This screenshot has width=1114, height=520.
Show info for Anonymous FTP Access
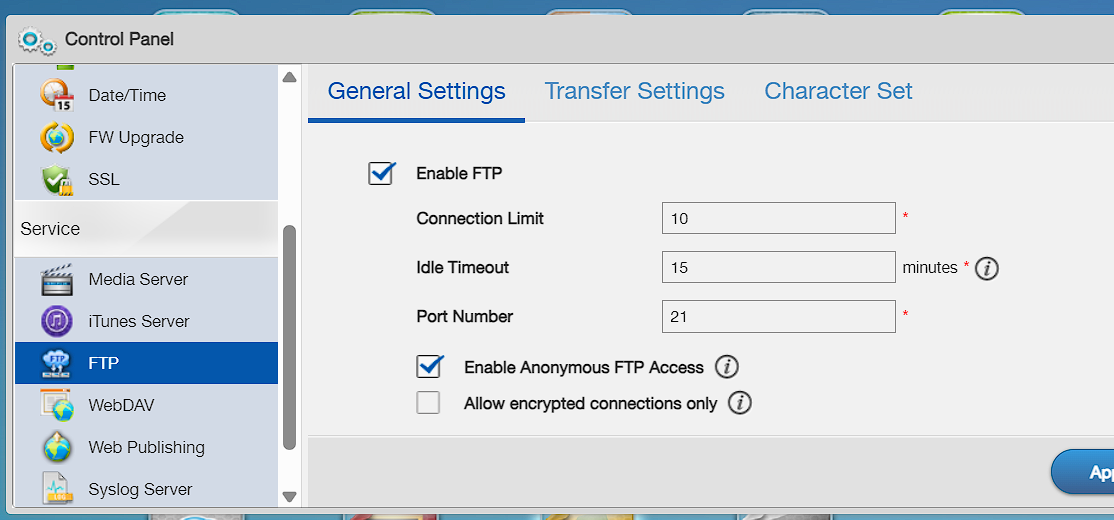pos(727,367)
